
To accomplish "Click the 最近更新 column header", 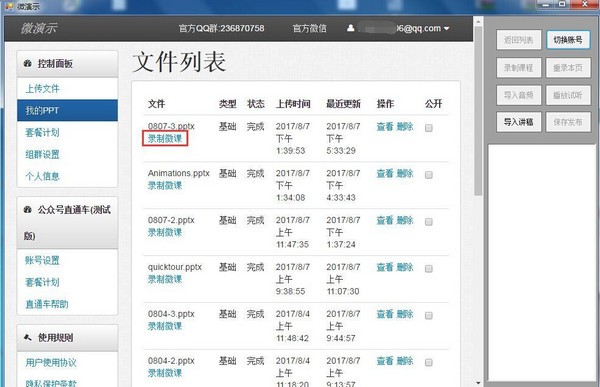I will (x=343, y=104).
